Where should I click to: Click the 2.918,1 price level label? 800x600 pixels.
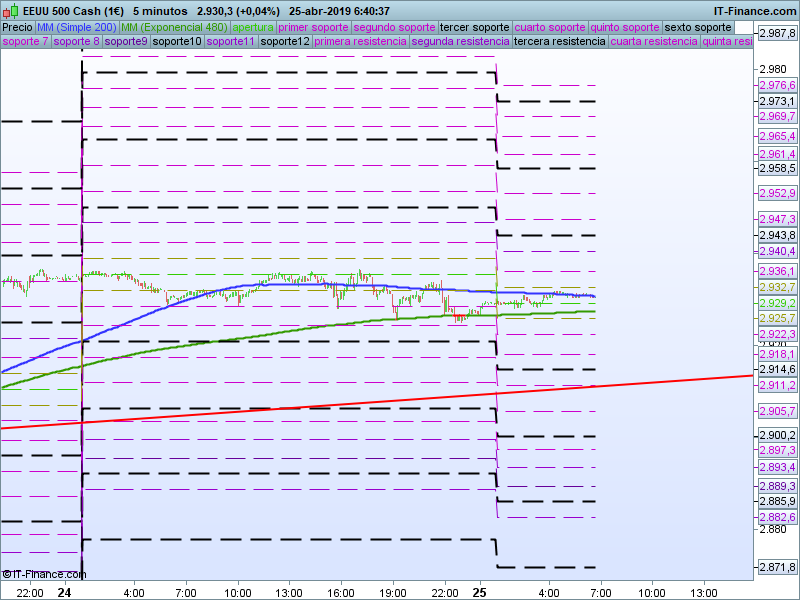(x=777, y=354)
